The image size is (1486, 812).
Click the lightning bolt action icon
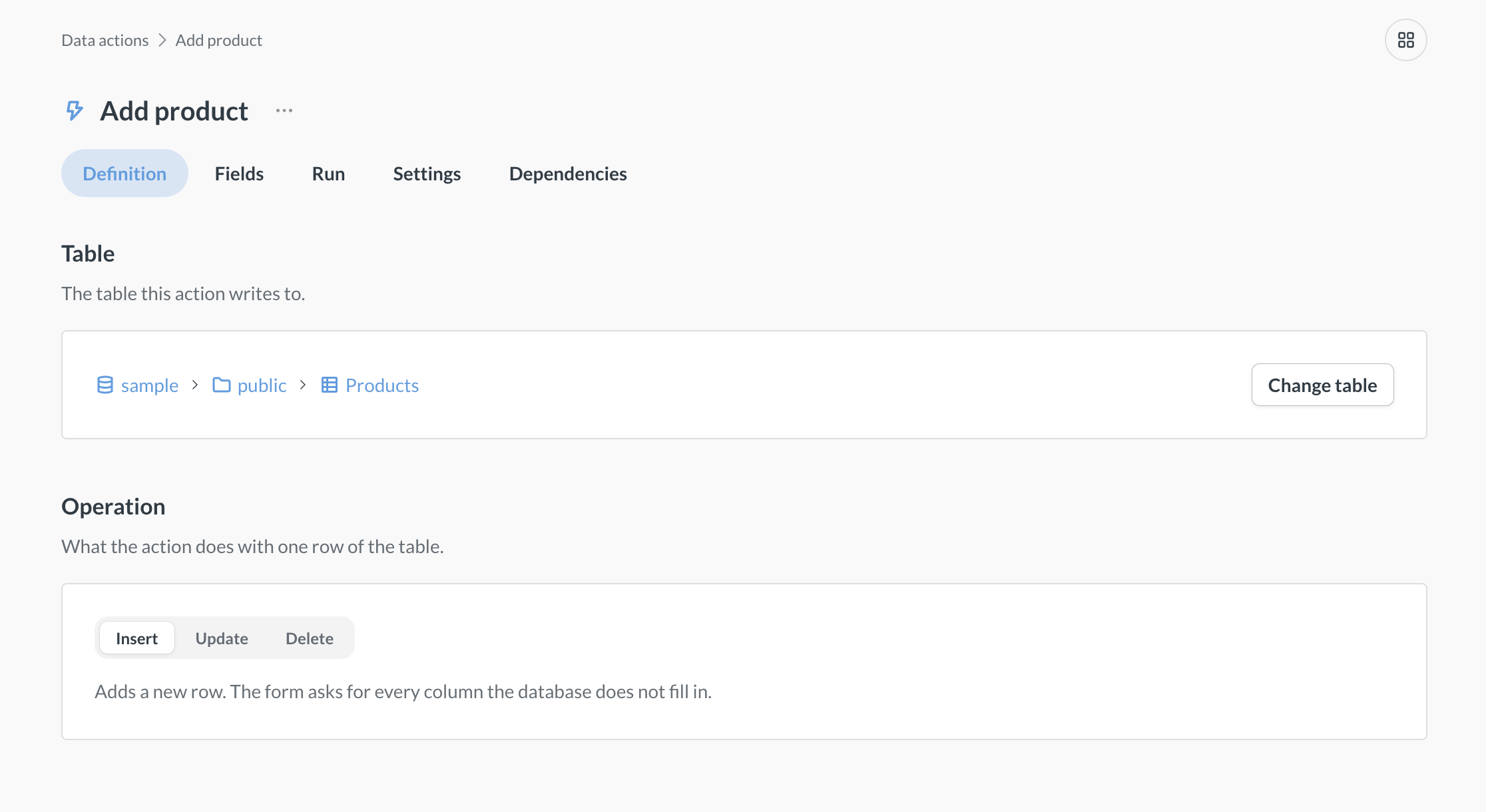tap(75, 110)
